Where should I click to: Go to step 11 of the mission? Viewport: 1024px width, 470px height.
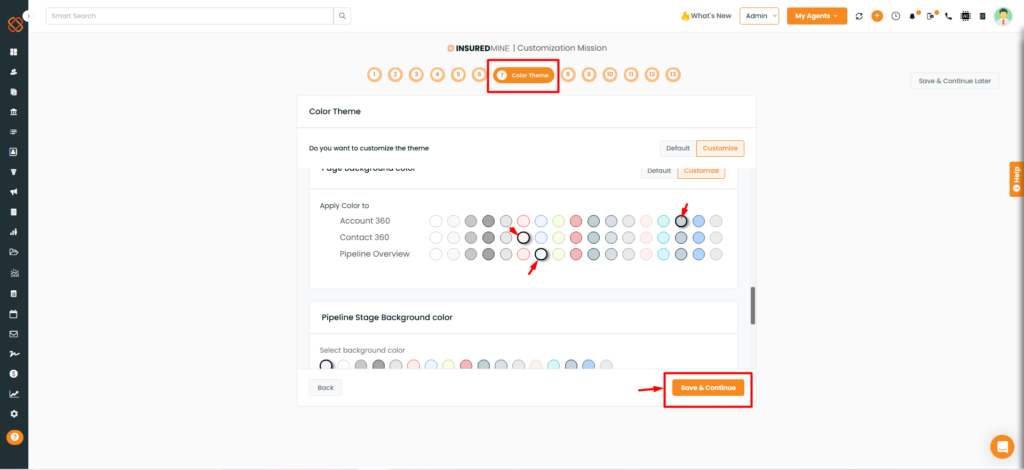click(x=631, y=74)
